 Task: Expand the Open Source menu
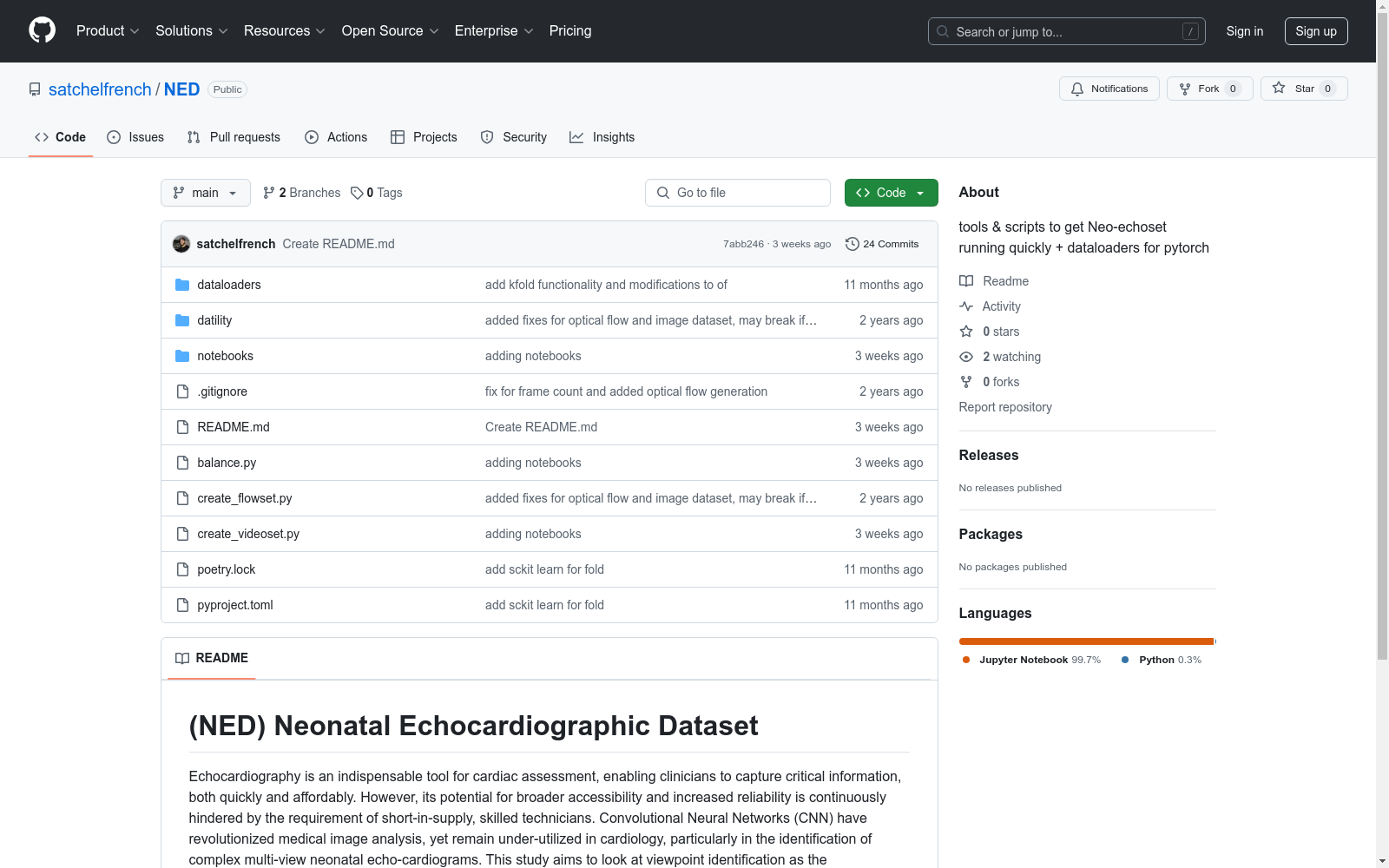[x=391, y=31]
